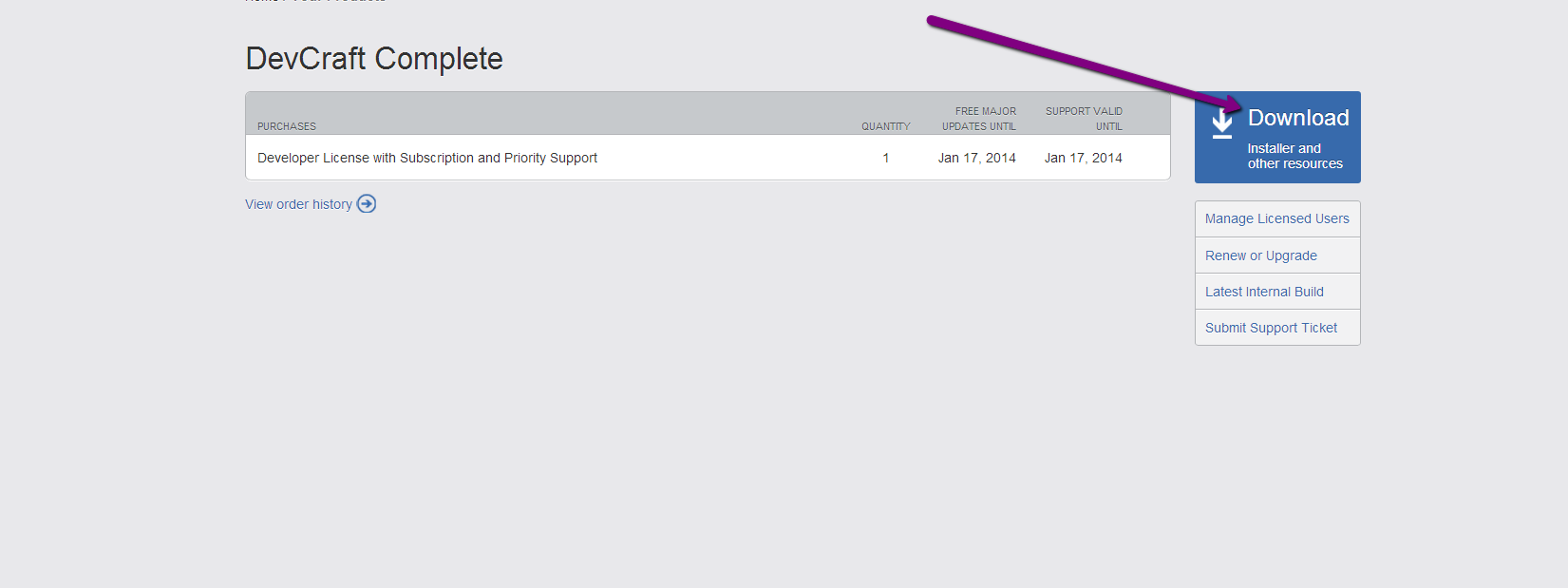Click Jan 17, 2014 under Free Major Updates

coord(977,158)
